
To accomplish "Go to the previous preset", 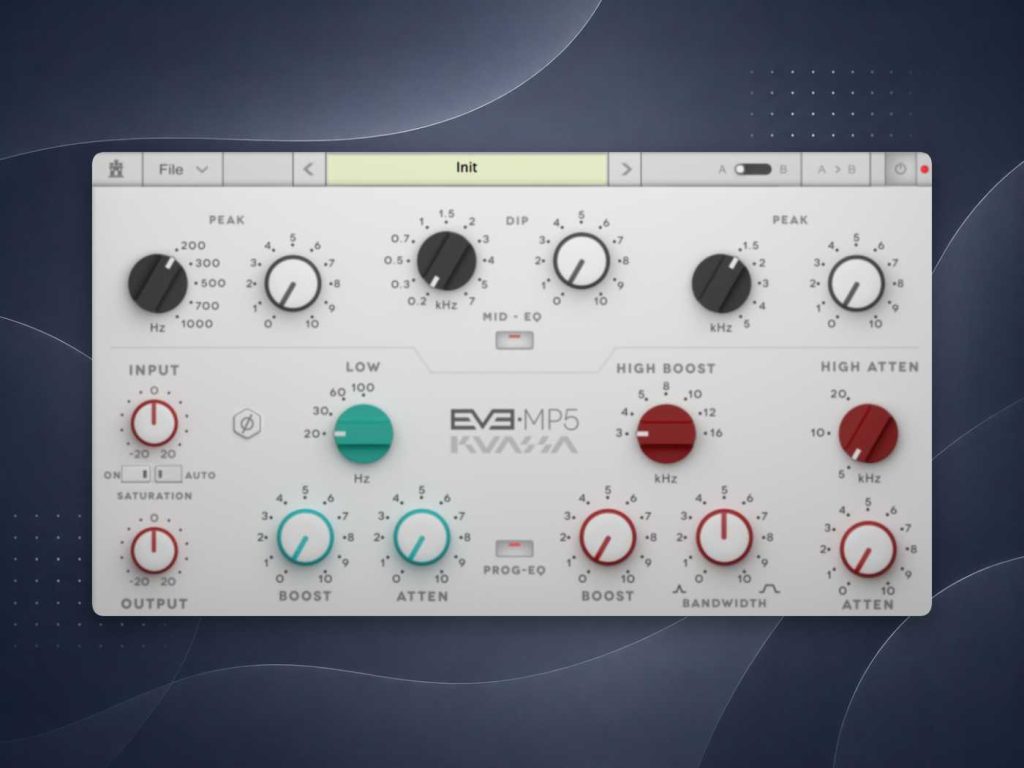I will click(308, 170).
